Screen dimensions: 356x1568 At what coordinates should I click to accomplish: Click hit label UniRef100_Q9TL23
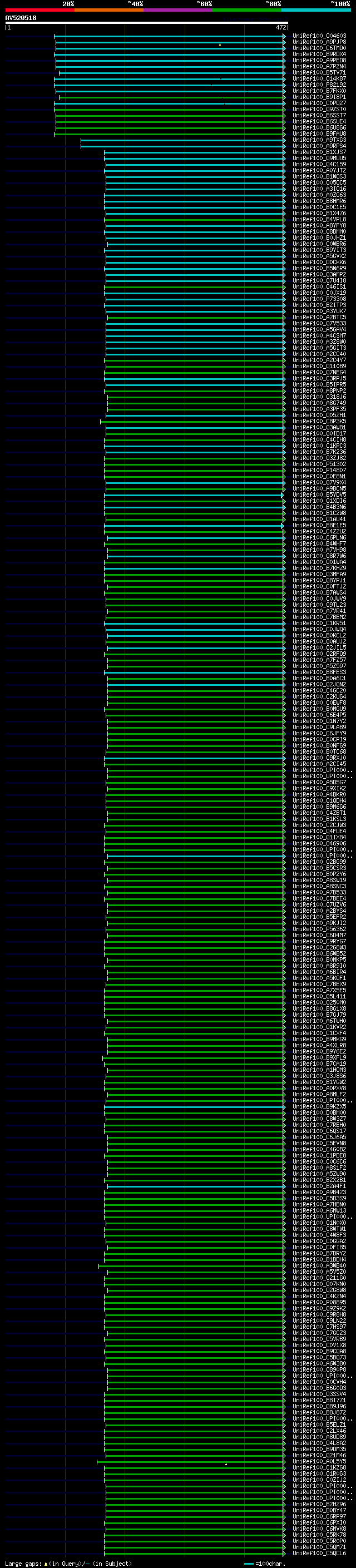319,605
